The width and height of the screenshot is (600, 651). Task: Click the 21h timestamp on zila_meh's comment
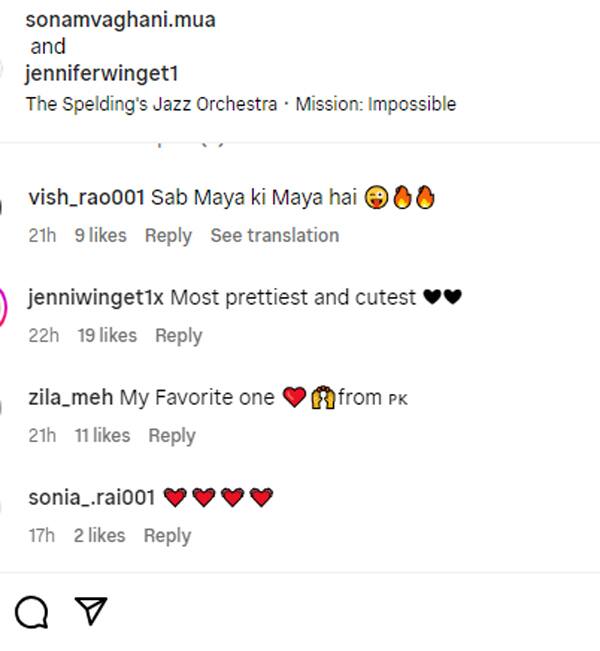pos(42,435)
